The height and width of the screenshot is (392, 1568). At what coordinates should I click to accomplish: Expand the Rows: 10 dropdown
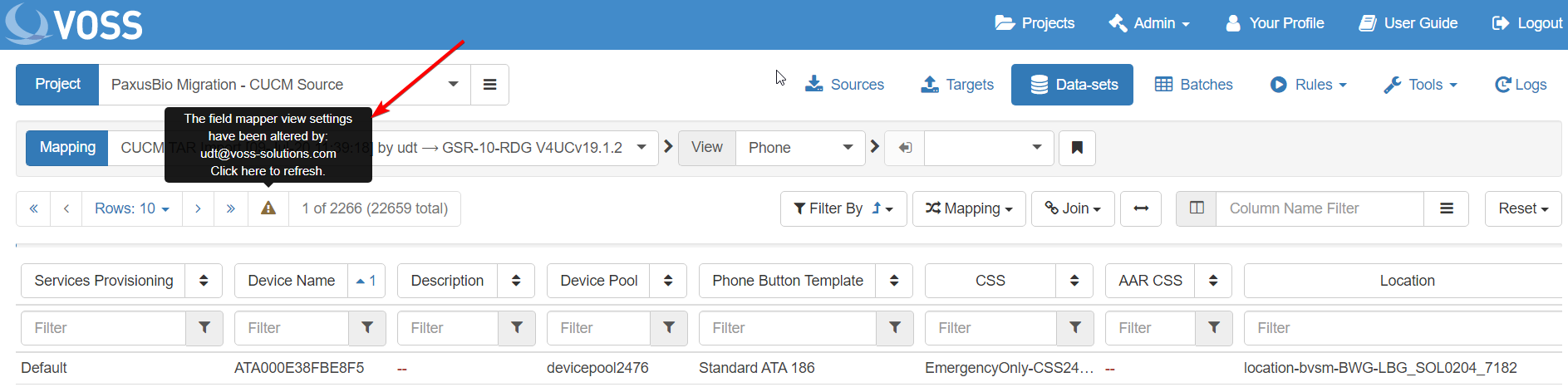131,208
